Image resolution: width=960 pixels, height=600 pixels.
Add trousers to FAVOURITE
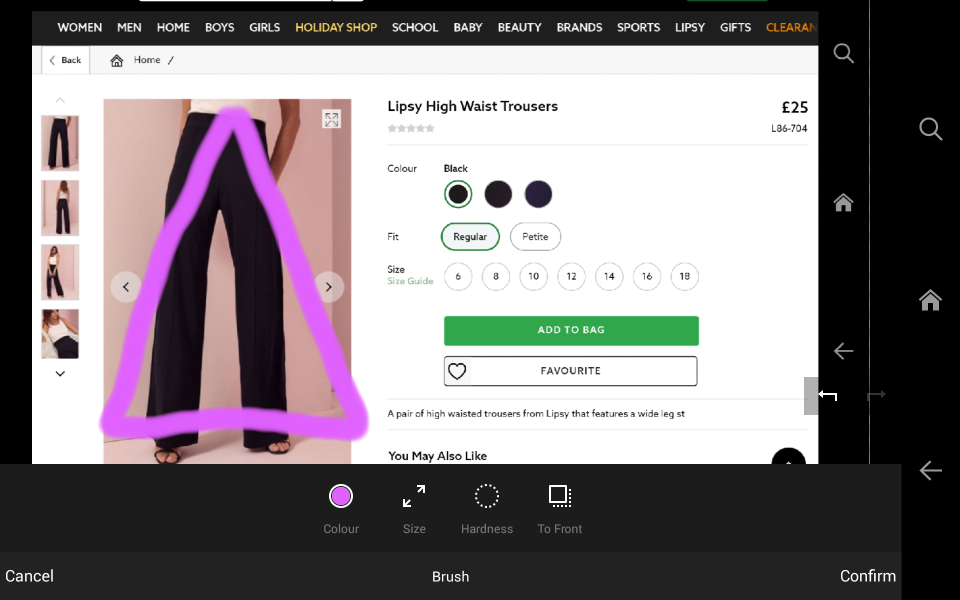tap(571, 371)
